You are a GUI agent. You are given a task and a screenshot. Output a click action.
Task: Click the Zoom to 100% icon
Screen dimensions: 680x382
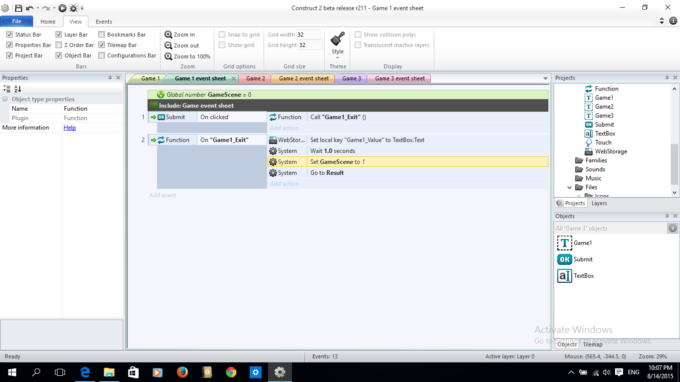(168, 56)
